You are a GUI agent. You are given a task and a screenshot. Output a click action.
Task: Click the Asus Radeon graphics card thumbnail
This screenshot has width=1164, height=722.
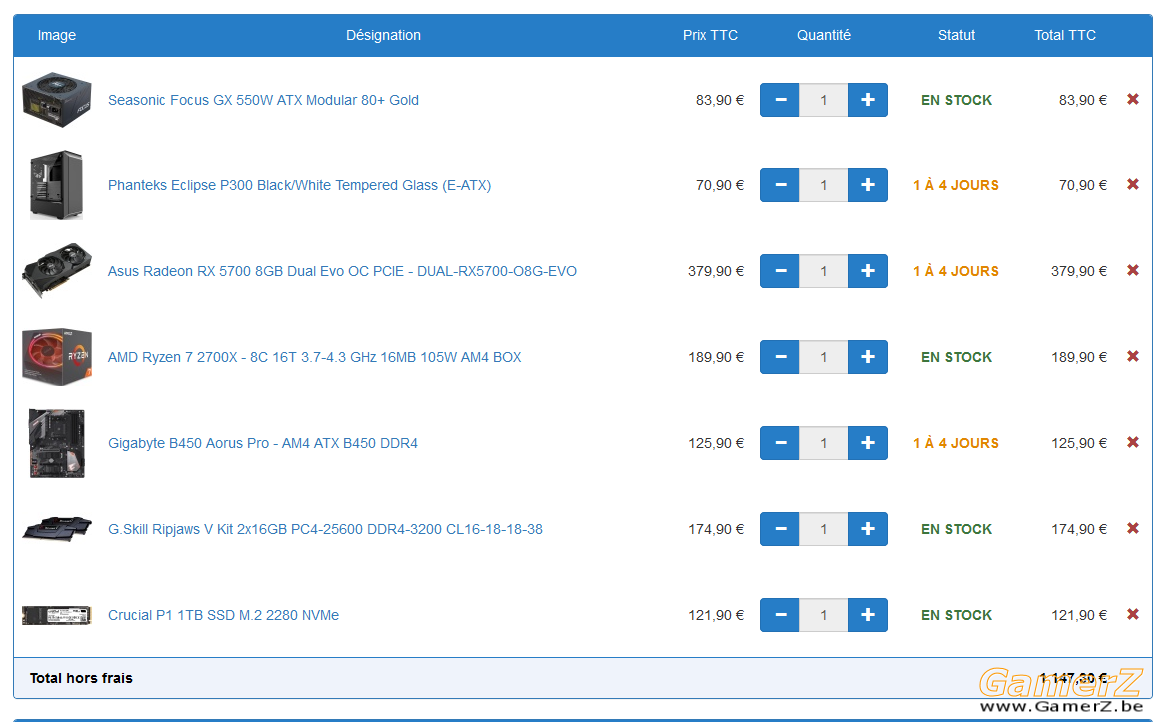(57, 270)
